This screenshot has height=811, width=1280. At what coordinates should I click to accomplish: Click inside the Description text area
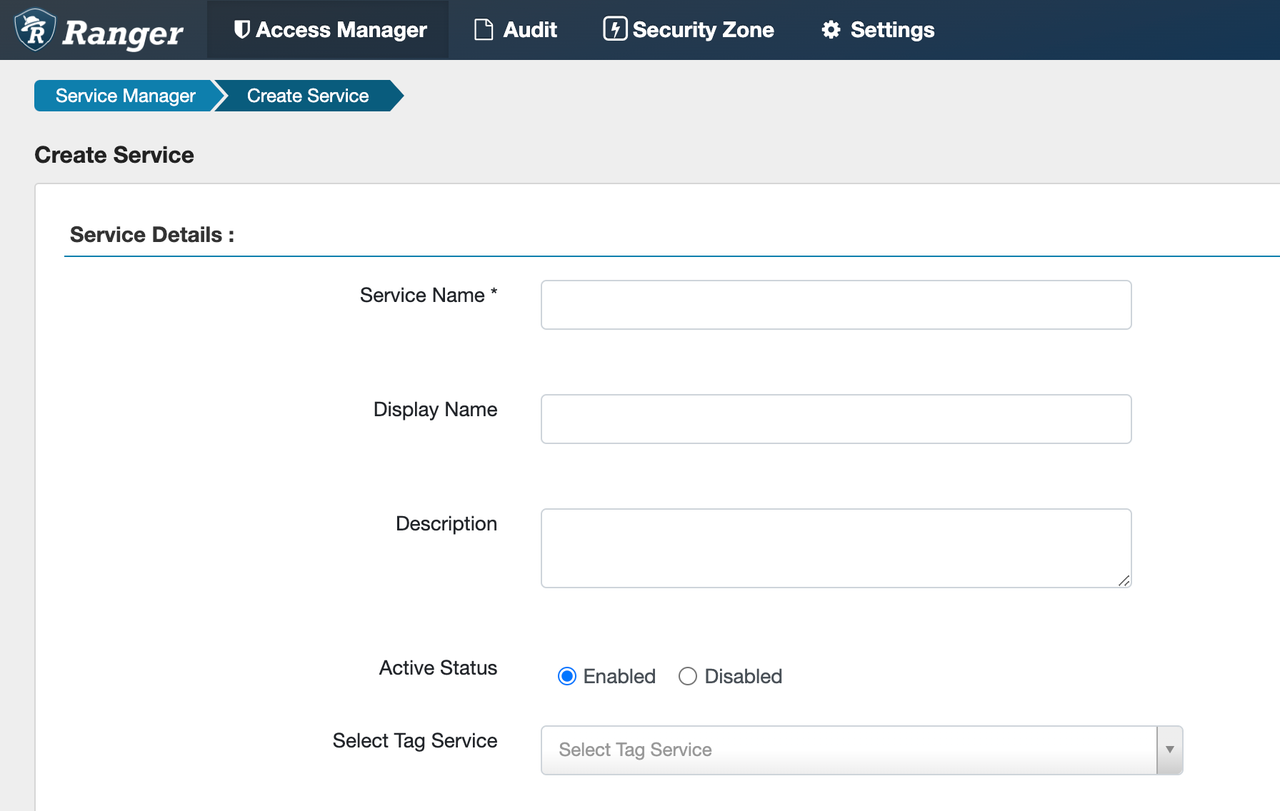click(836, 548)
